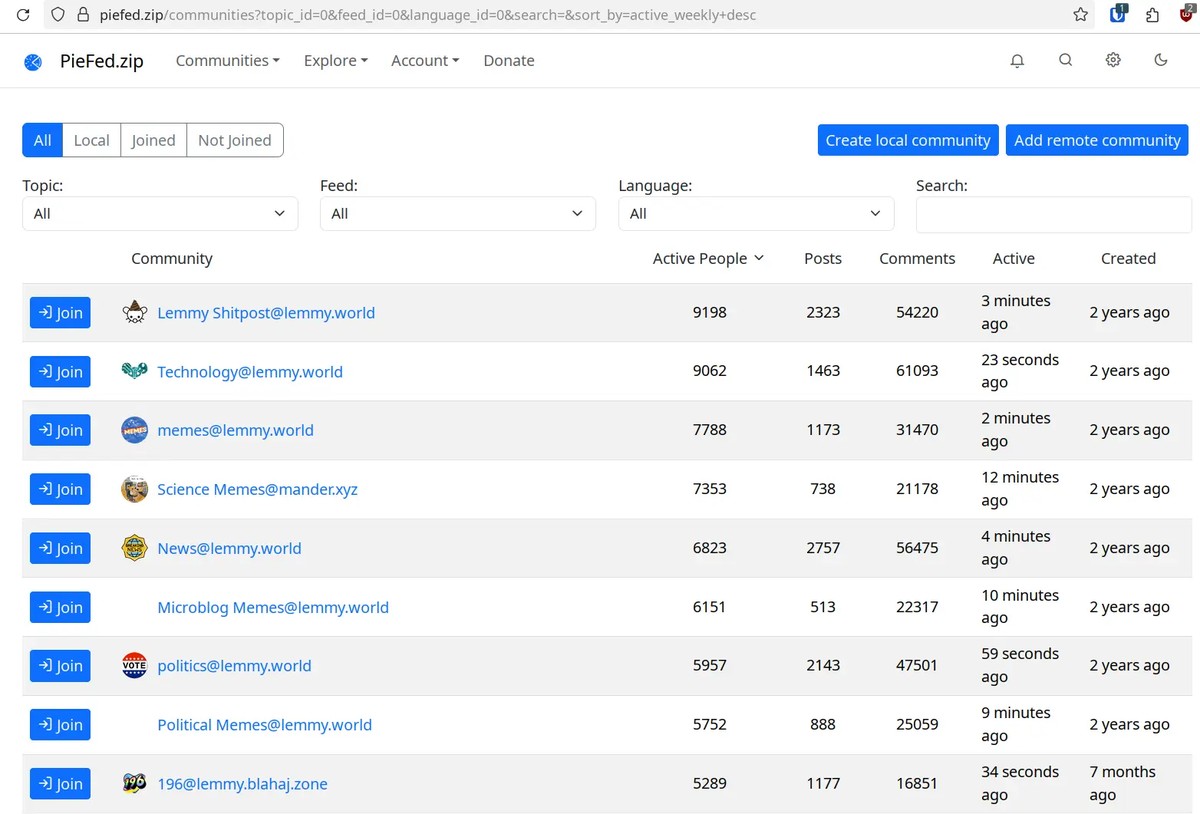The image size is (1200, 814).
Task: Switch to the Not Joined filter
Action: (x=234, y=140)
